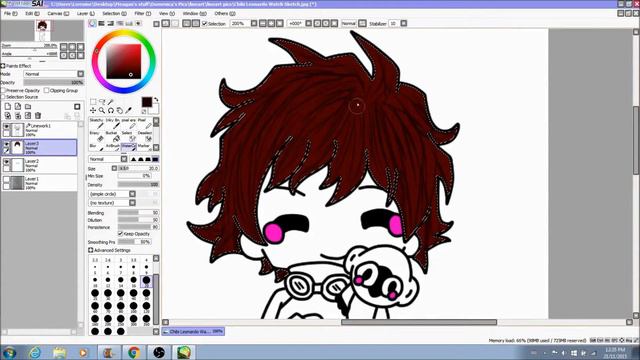Screen dimensions: 640x360
Task: Open the Filter menu
Action: 143,13
